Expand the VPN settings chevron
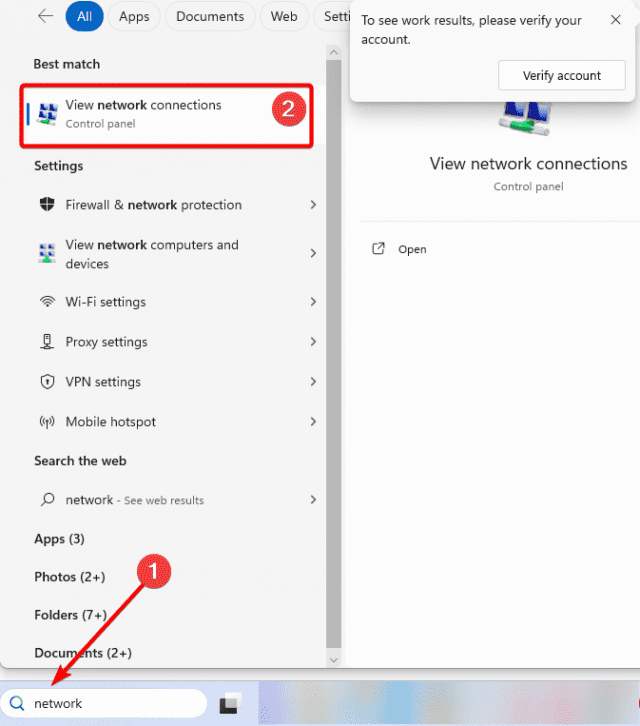Image resolution: width=640 pixels, height=726 pixels. click(313, 382)
